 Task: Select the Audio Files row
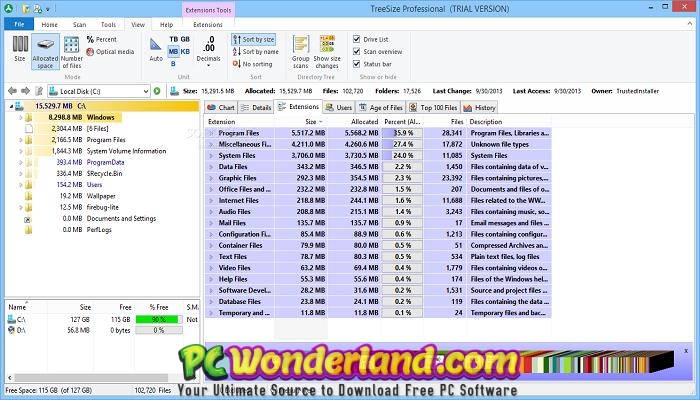coord(378,212)
